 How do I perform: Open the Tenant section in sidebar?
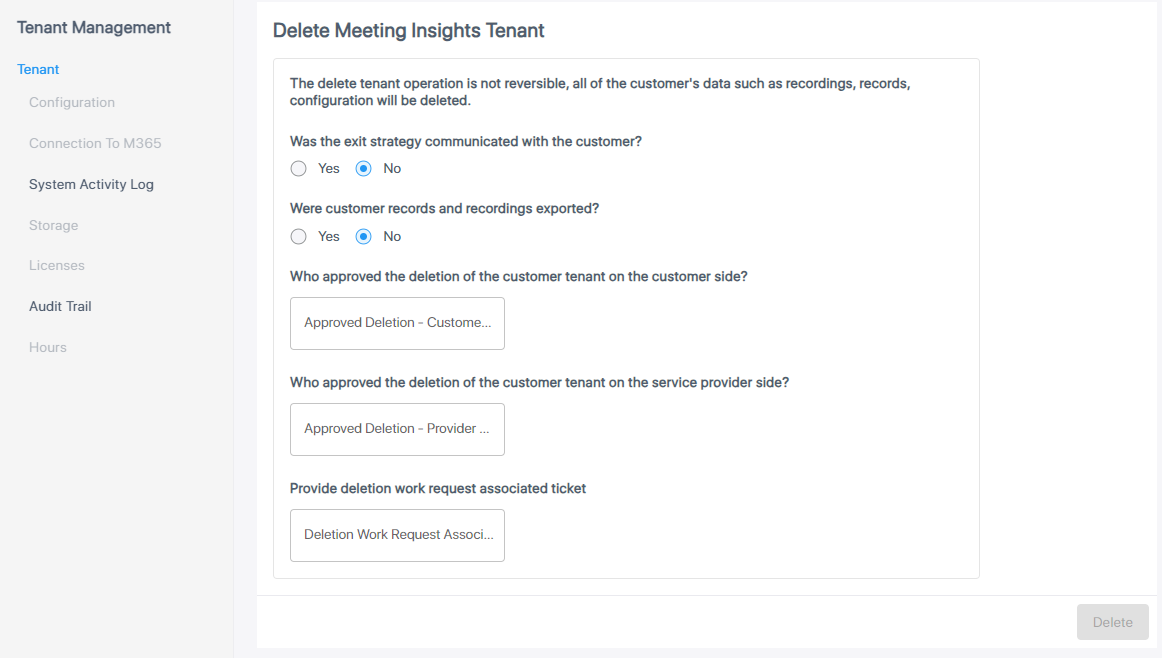click(x=38, y=70)
